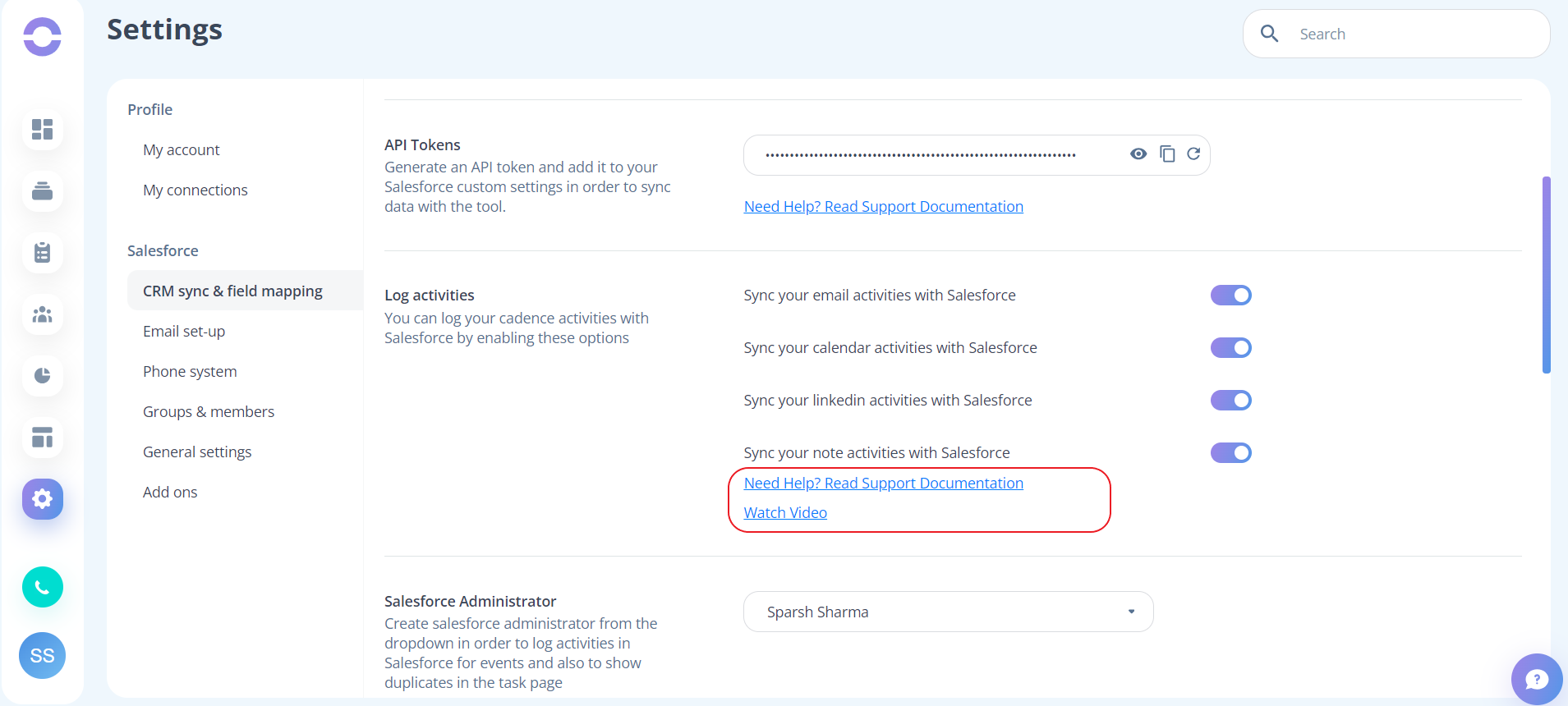
Task: Click the Salesforce Administrator heading
Action: tap(470, 601)
